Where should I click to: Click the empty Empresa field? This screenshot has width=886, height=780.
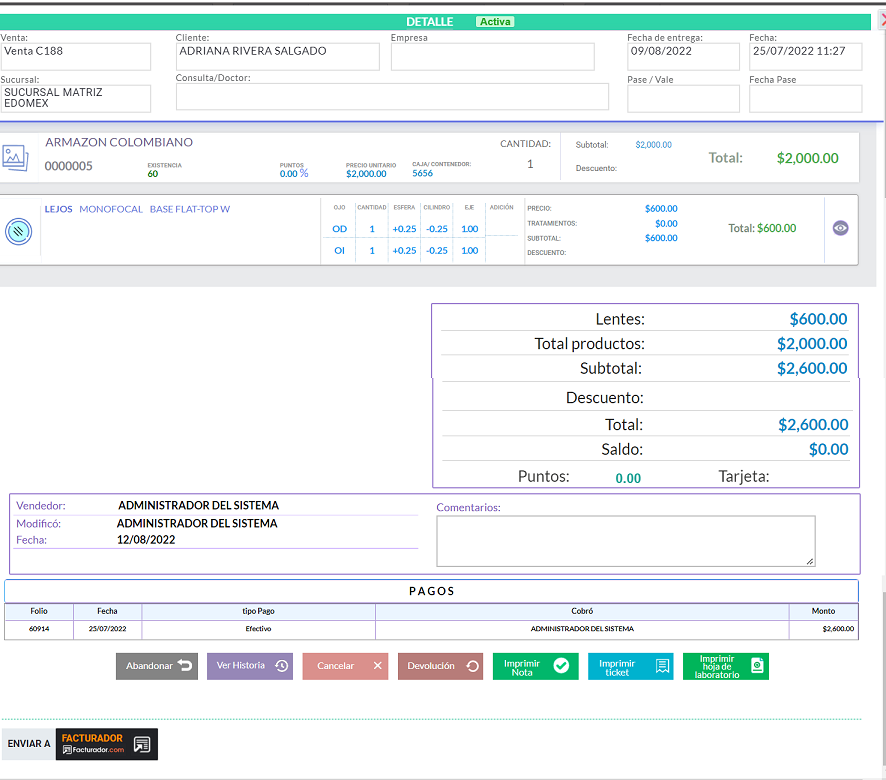pos(493,57)
